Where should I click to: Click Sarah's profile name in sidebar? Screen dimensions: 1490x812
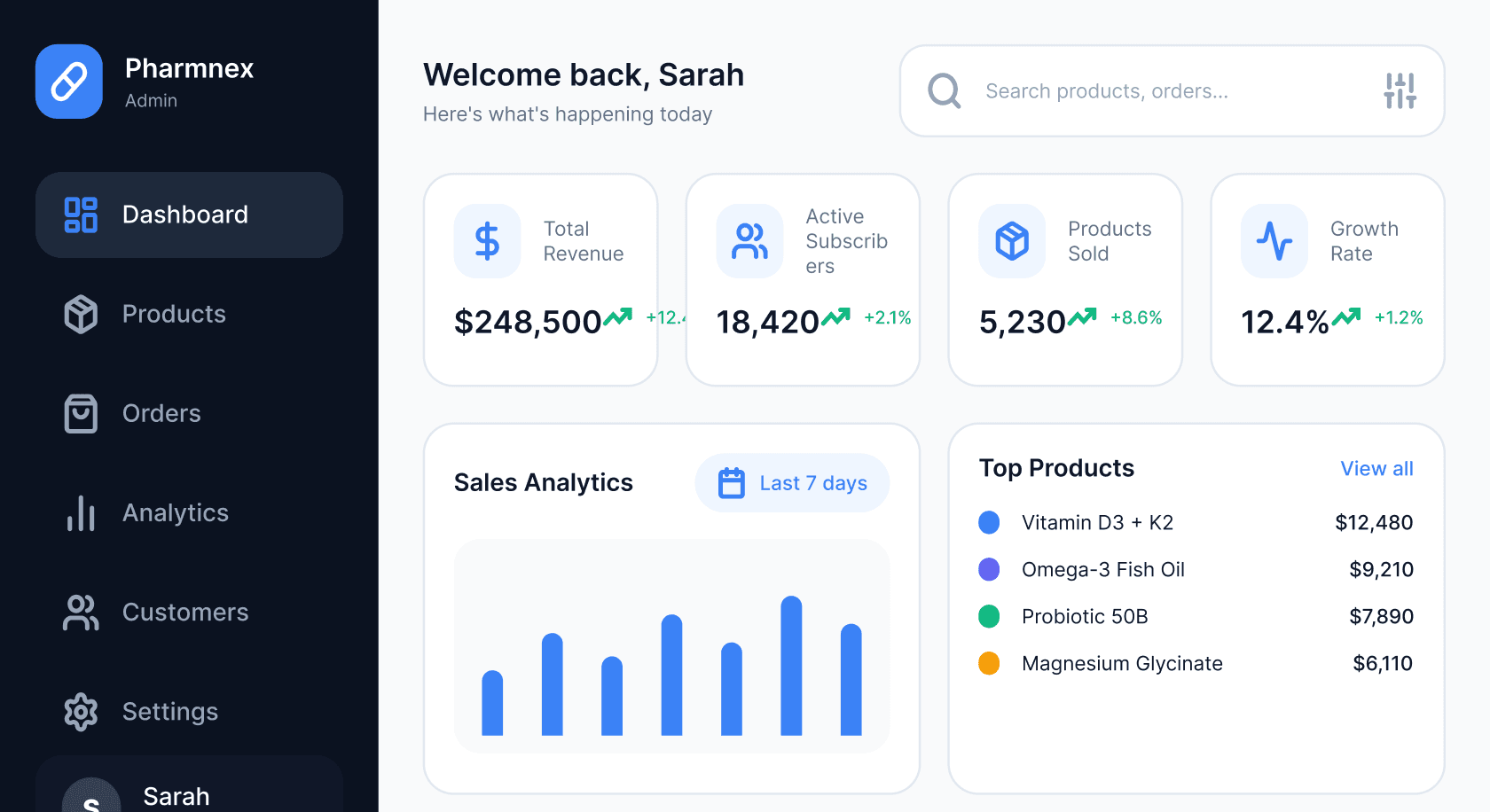(176, 796)
